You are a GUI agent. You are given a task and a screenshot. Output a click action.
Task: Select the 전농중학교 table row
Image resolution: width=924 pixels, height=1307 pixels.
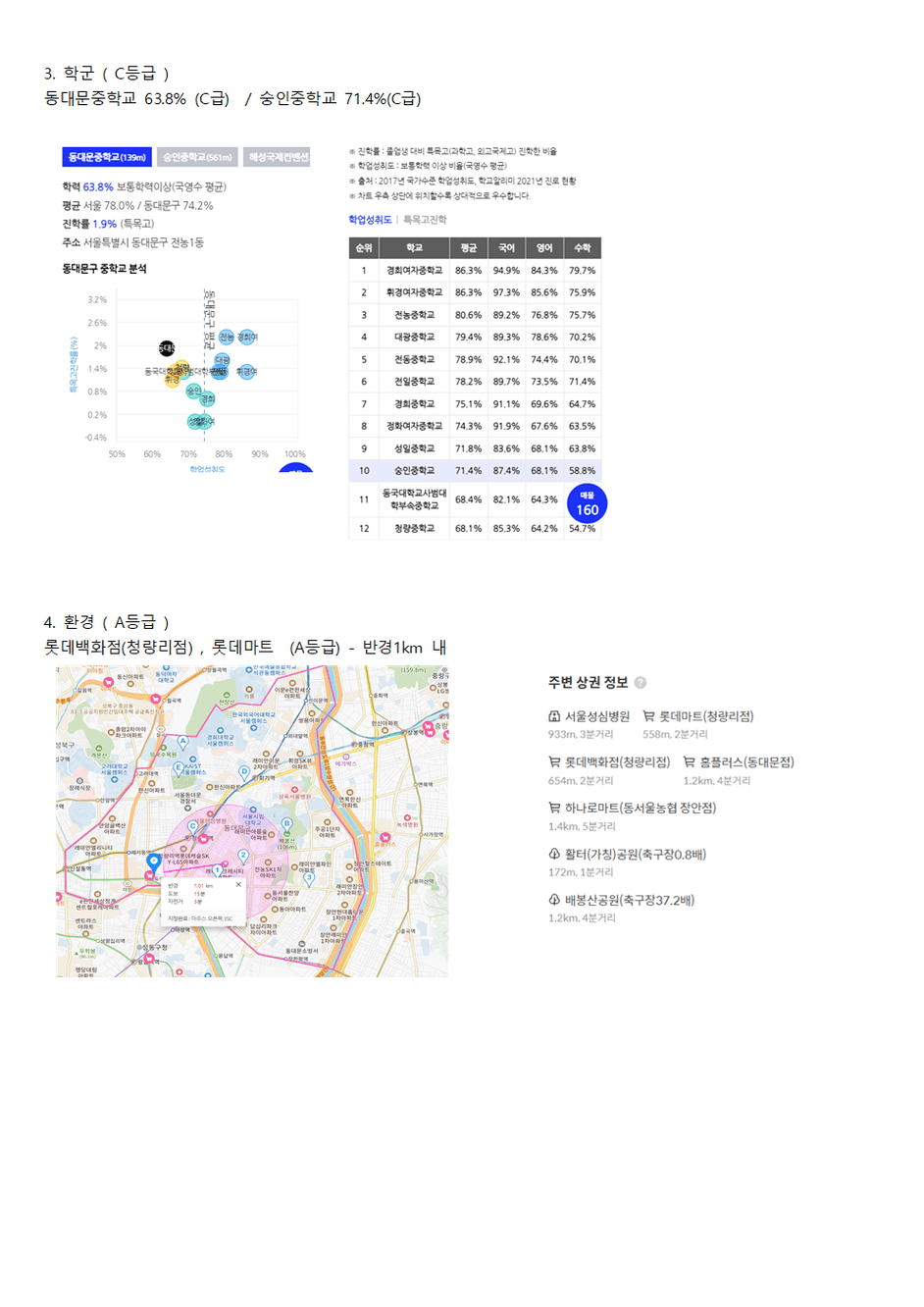coord(475,315)
